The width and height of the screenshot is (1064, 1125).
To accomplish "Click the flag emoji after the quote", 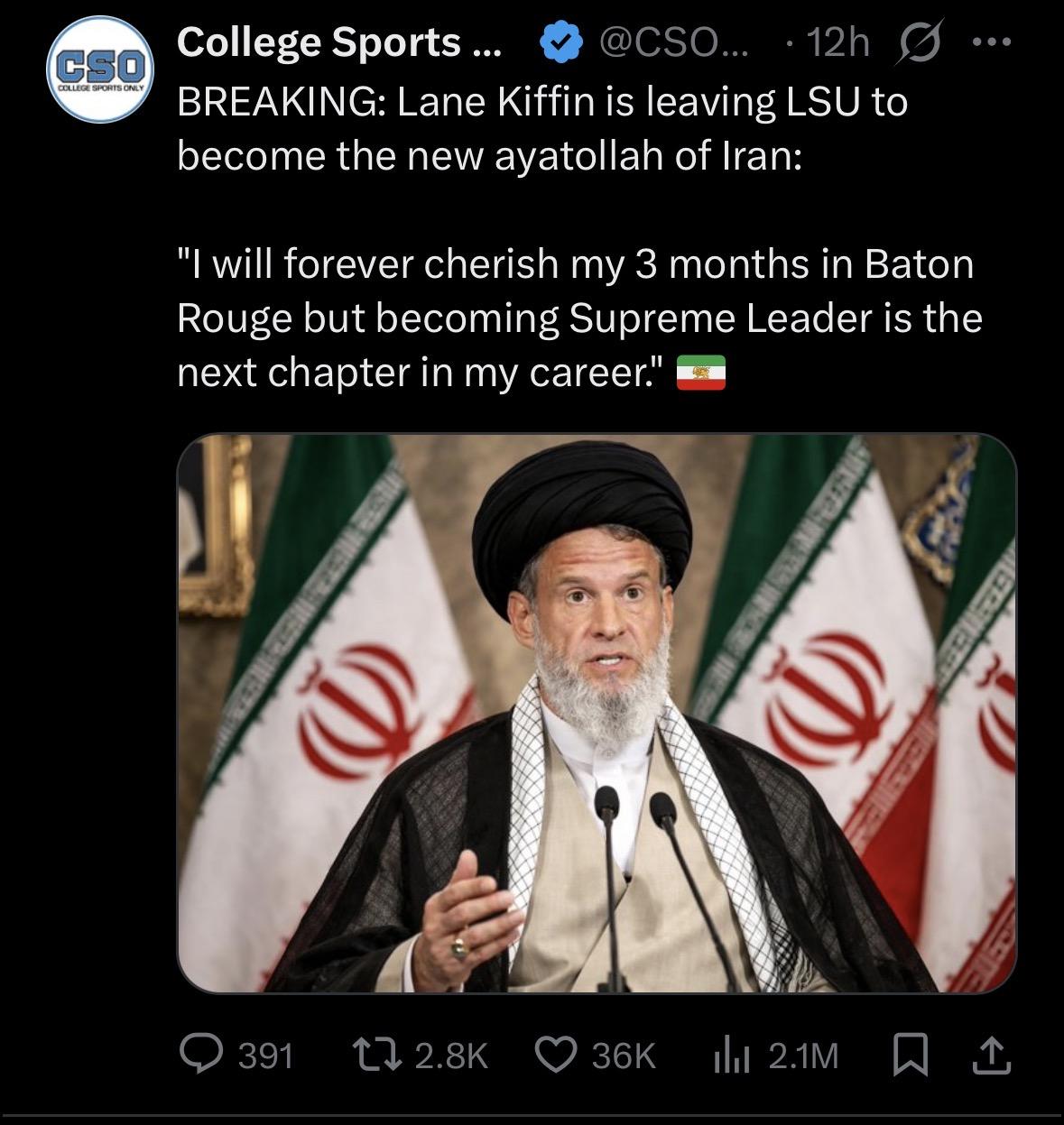I will tap(701, 373).
